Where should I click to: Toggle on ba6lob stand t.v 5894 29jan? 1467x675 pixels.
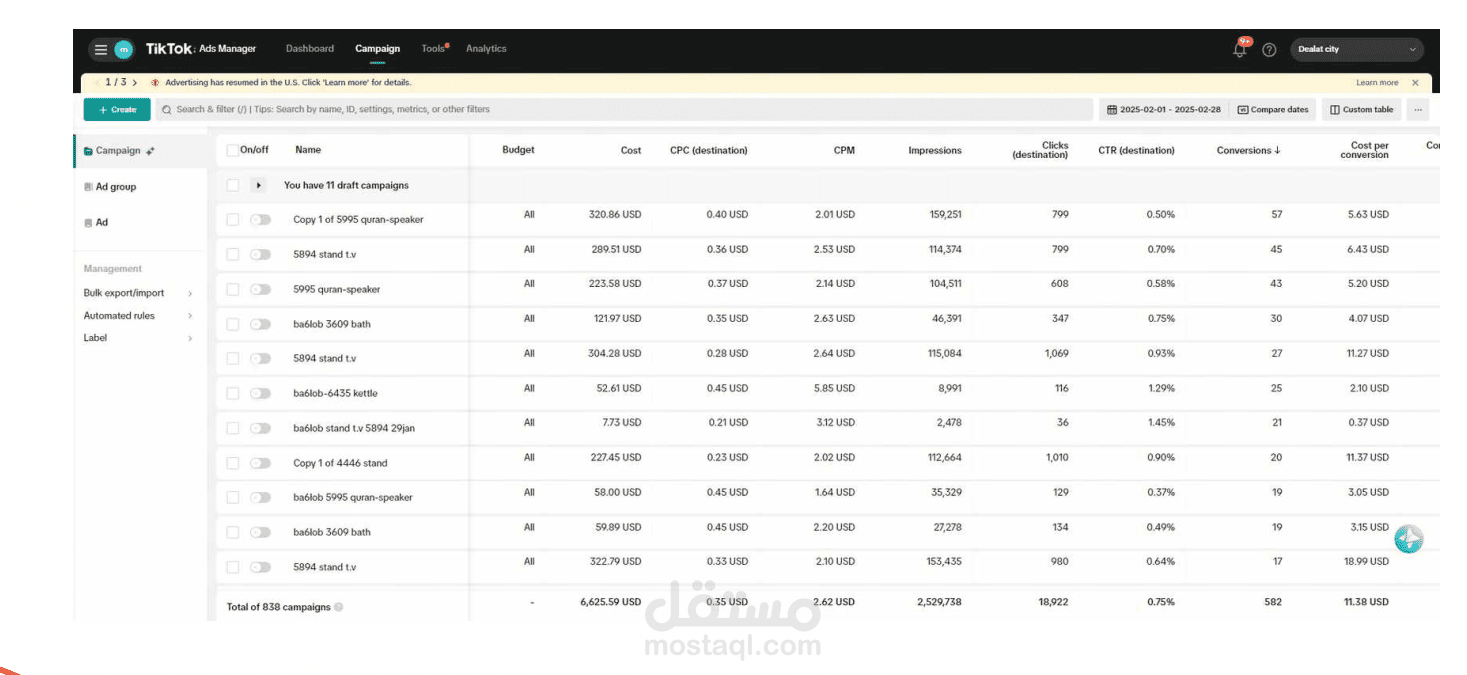(x=260, y=428)
